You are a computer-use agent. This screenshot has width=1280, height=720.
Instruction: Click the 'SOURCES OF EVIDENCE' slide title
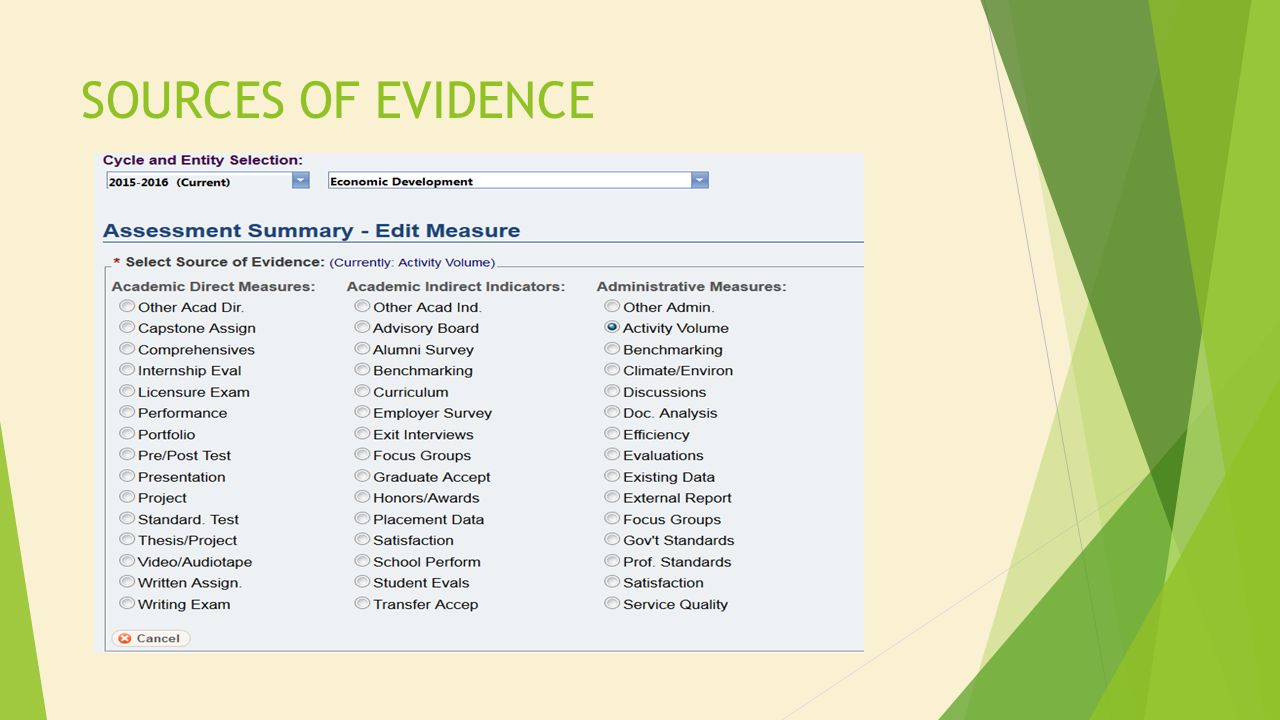[337, 99]
